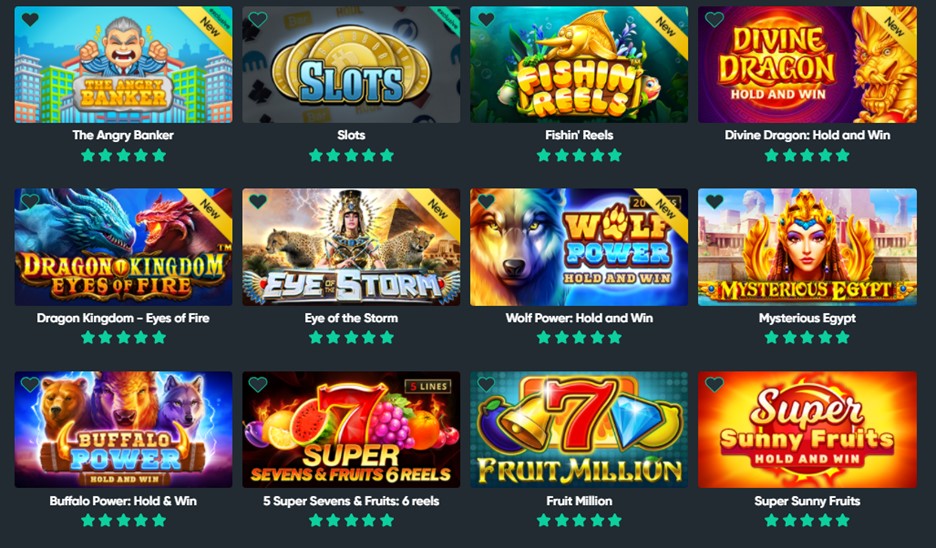Click Mysterious Egypt third rating star
The width and height of the screenshot is (936, 548).
(x=807, y=337)
